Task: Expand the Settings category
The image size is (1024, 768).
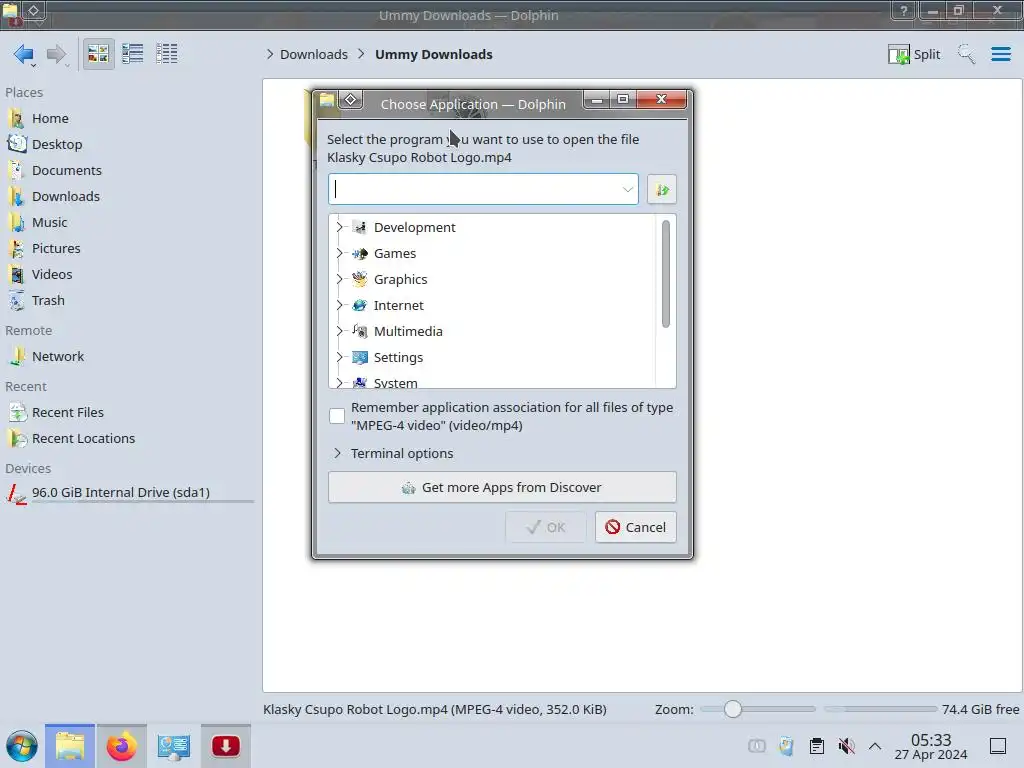Action: 339,358
